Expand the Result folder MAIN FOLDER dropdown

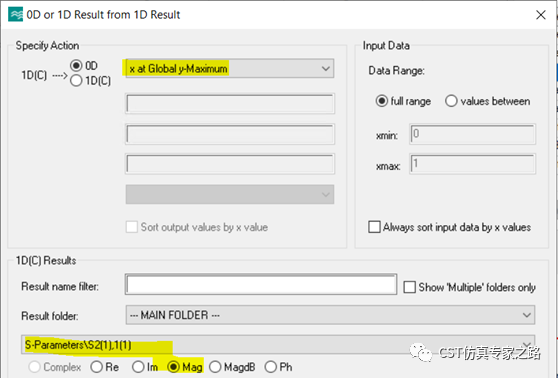[x=330, y=315]
